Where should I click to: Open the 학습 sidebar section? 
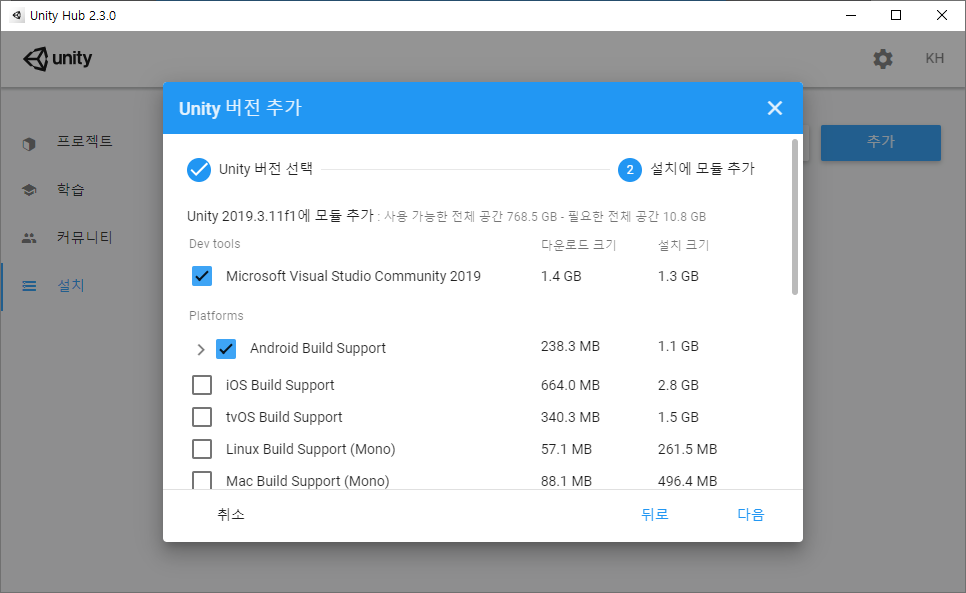[70, 190]
